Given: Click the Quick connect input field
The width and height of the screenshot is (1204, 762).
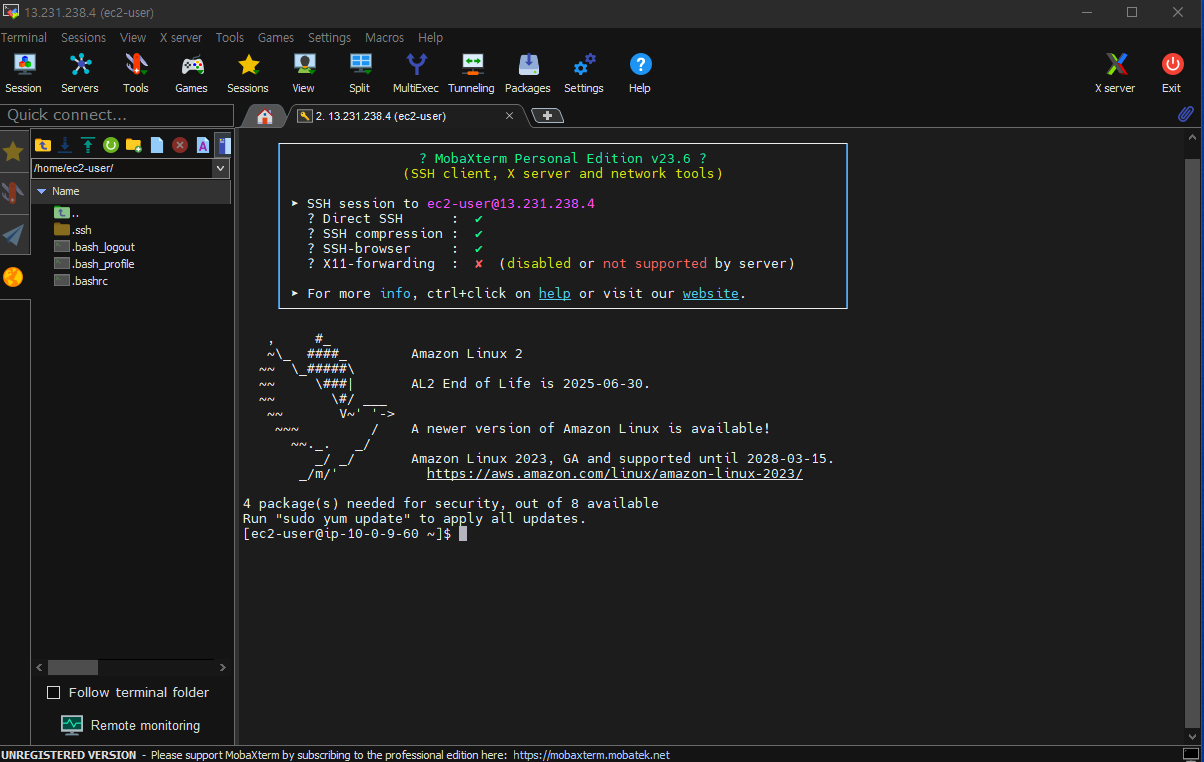Looking at the screenshot, I should tap(116, 114).
